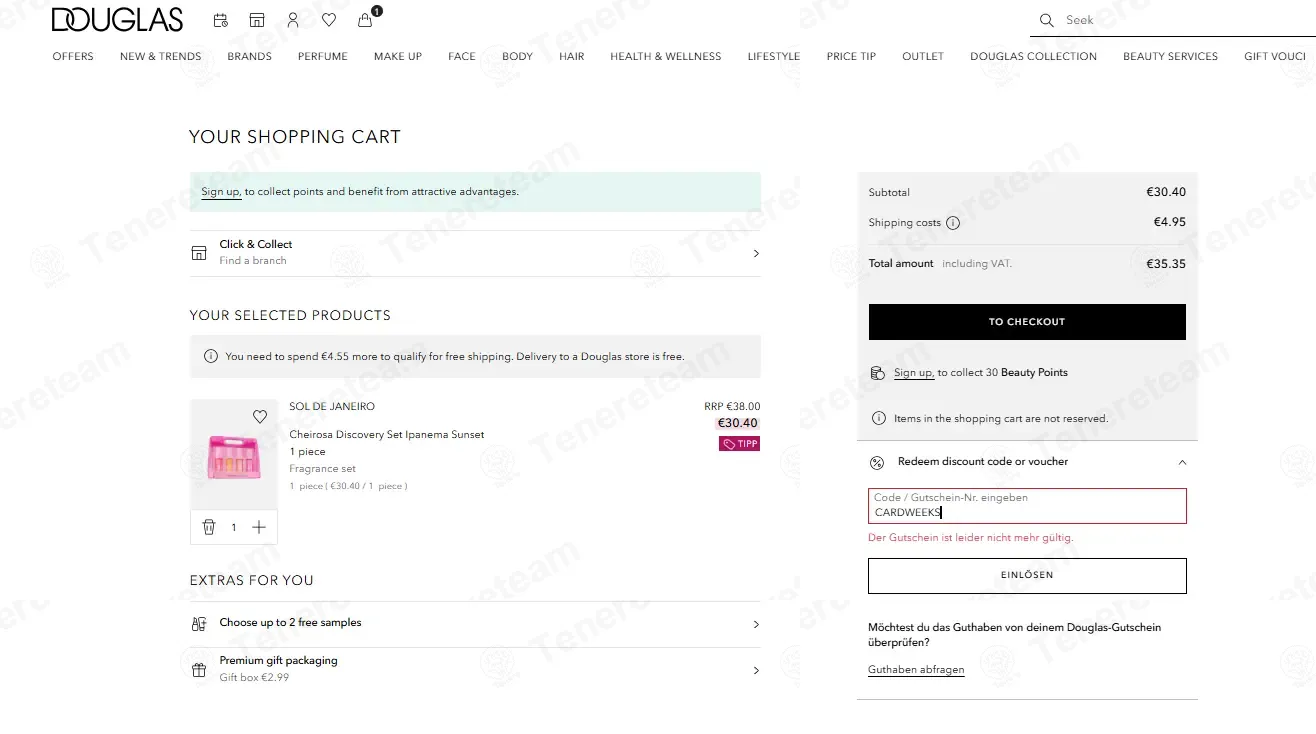Add Sol de Janeiro set to wishlist
This screenshot has height=734, width=1316.
pos(260,417)
